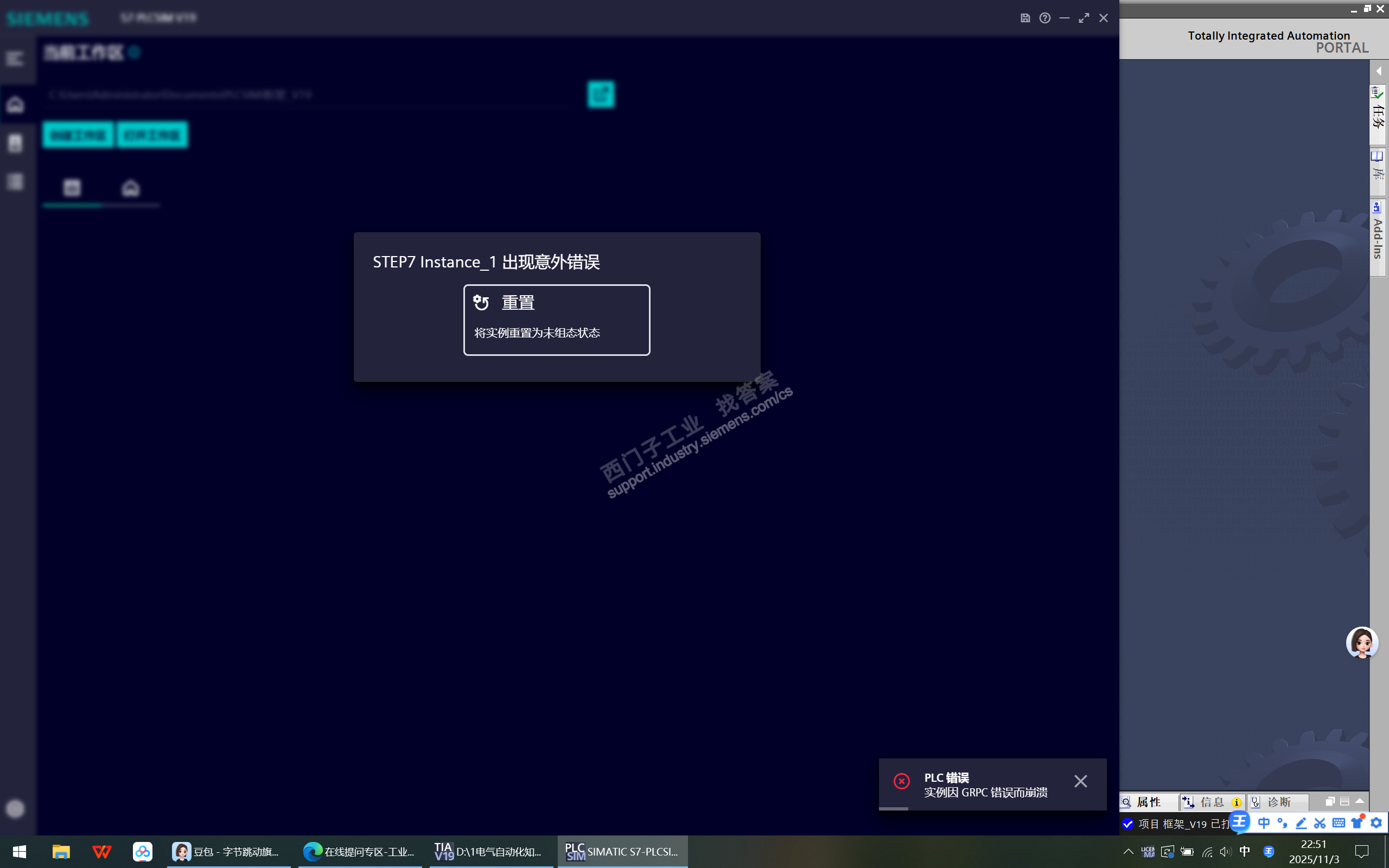Toggle PLCSIM fullscreen expand arrows icon
Image resolution: width=1389 pixels, height=868 pixels.
pos(1084,18)
